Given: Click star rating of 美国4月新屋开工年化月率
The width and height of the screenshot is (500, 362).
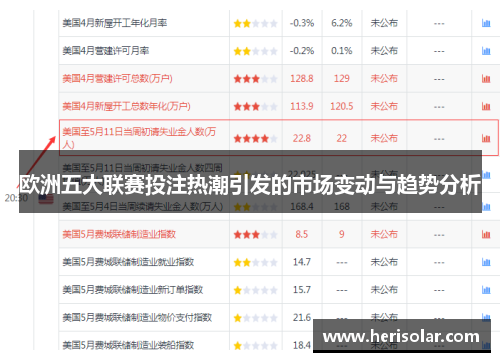Looking at the screenshot, I should click(x=255, y=23).
